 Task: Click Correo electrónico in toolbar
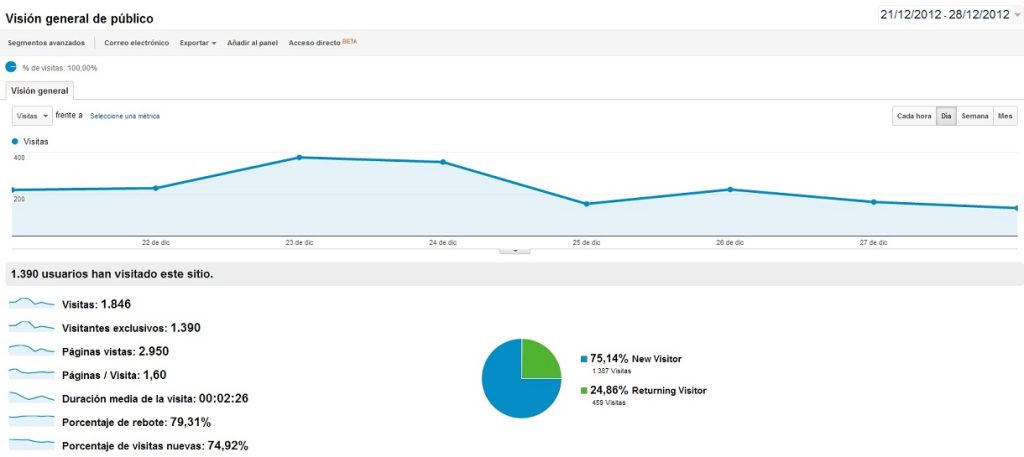(136, 42)
